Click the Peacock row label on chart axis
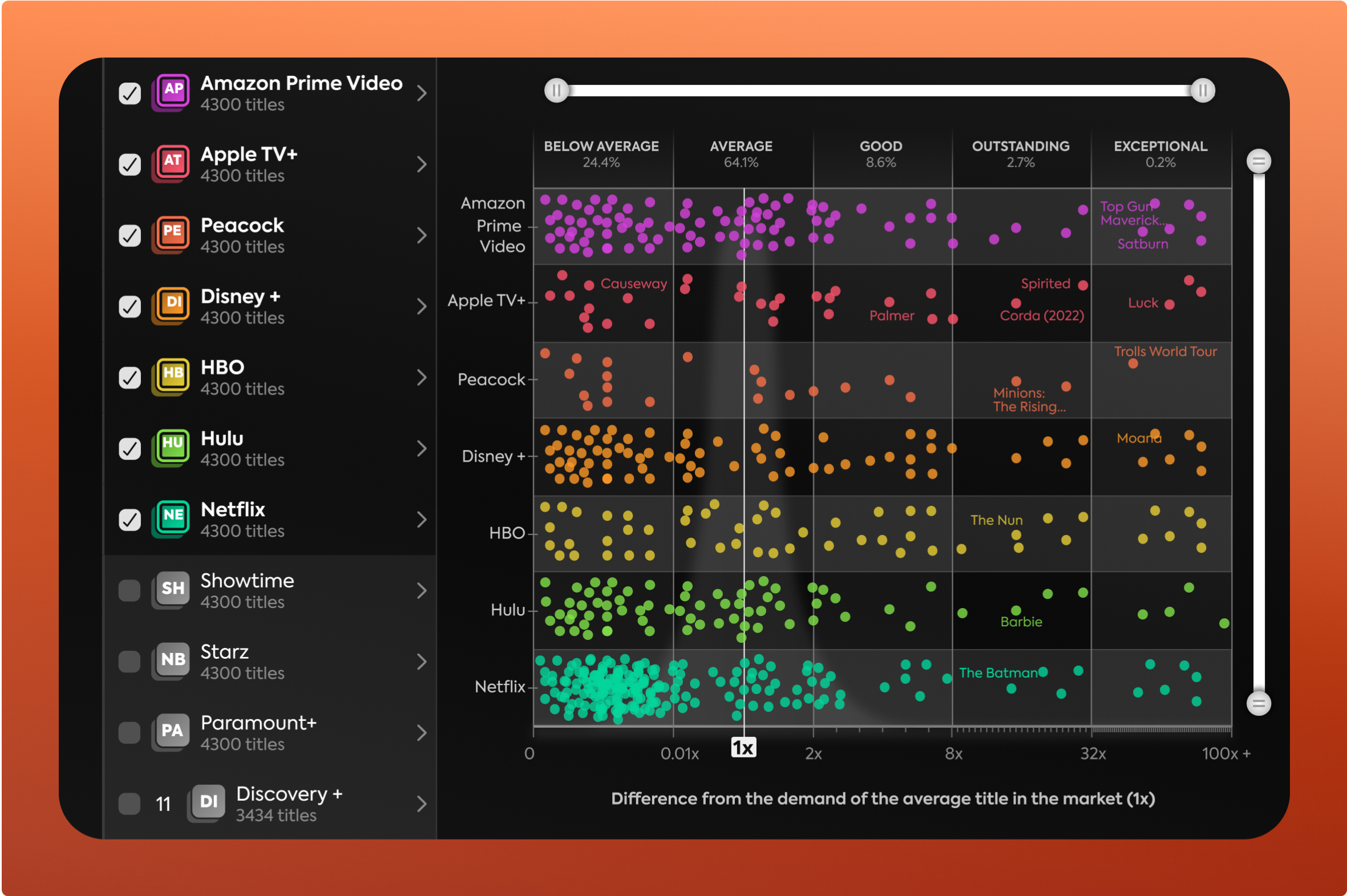 491,379
